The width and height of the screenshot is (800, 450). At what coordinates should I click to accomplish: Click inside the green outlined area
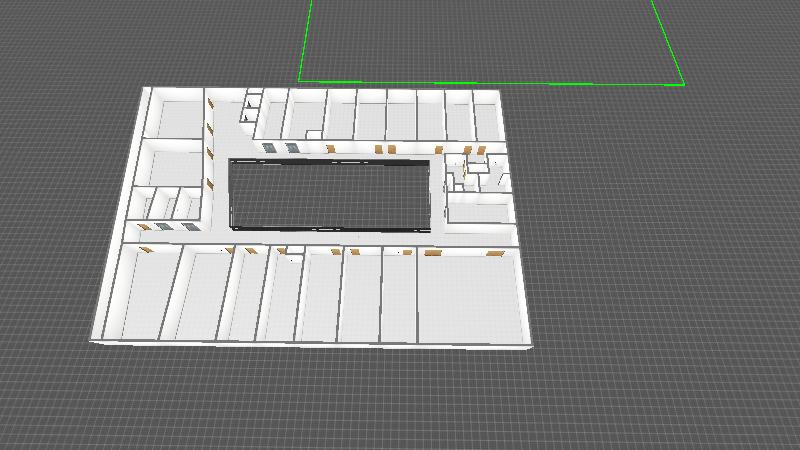(490, 40)
